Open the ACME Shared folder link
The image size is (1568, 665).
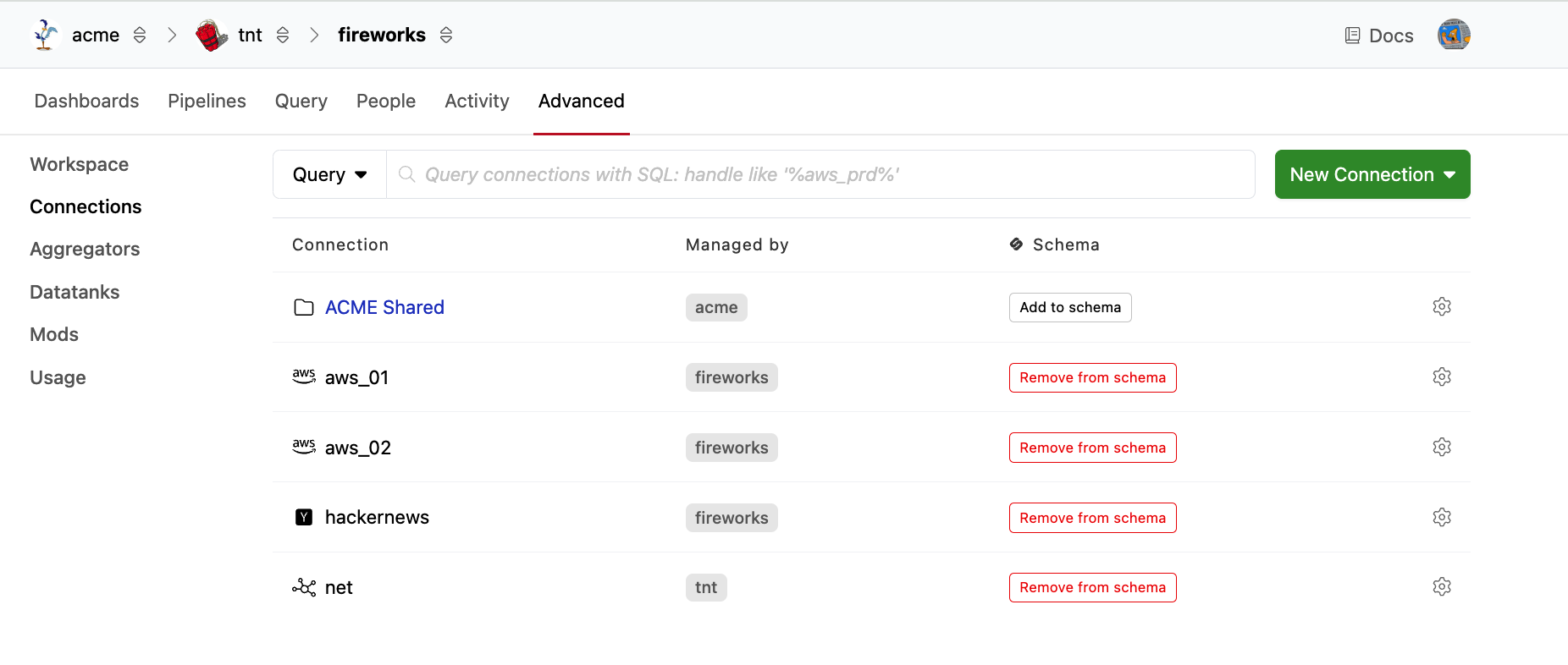(384, 307)
